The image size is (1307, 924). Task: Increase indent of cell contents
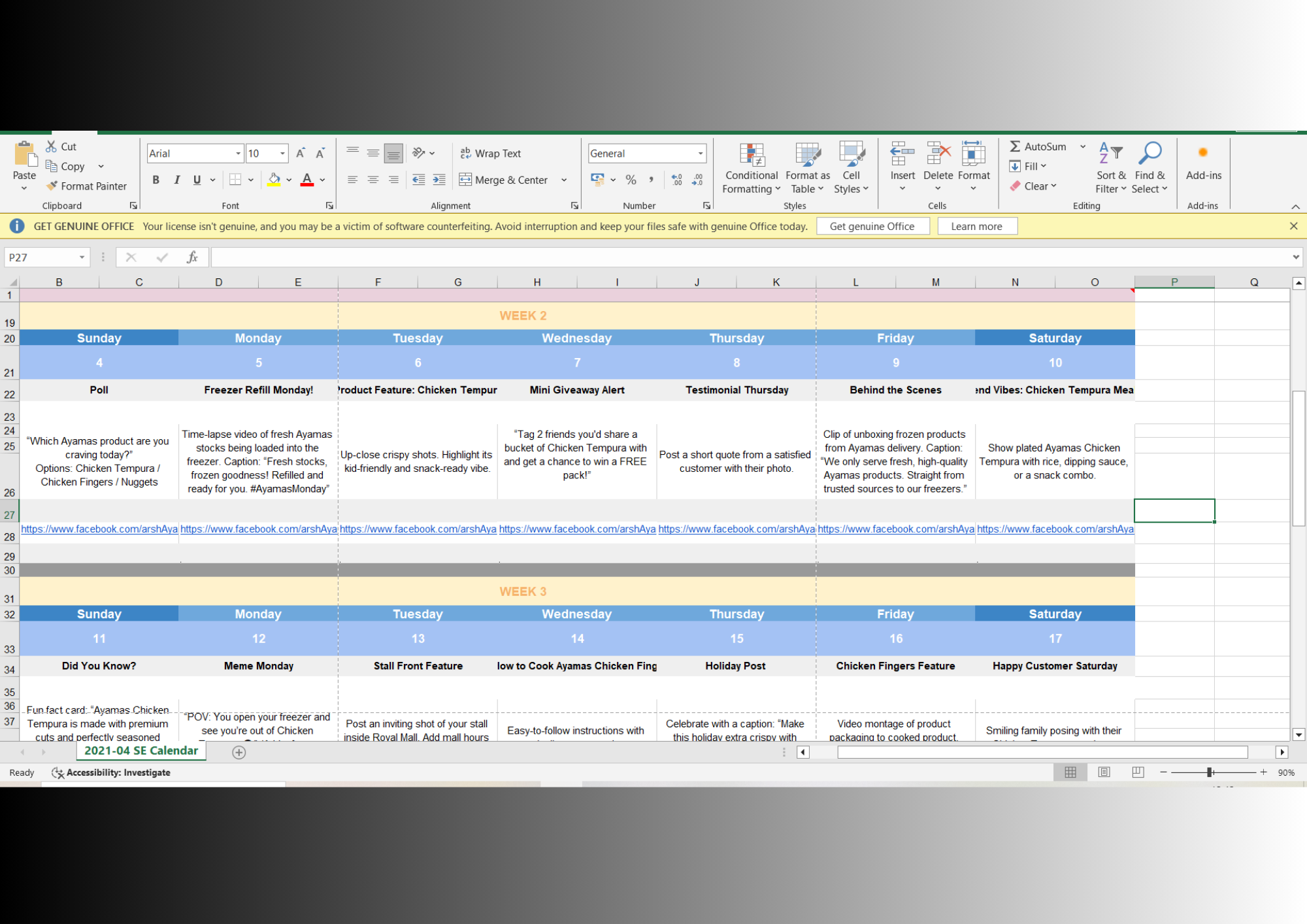(x=439, y=180)
